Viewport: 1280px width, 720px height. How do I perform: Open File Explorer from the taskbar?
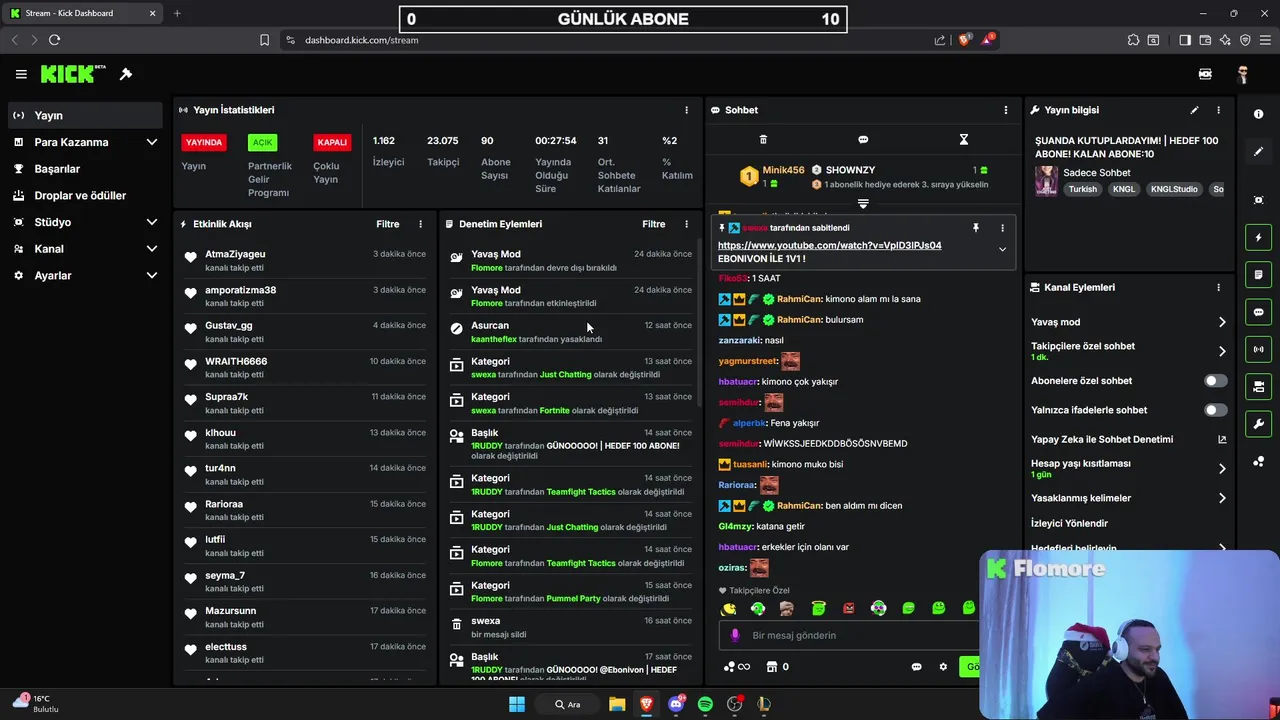click(617, 704)
